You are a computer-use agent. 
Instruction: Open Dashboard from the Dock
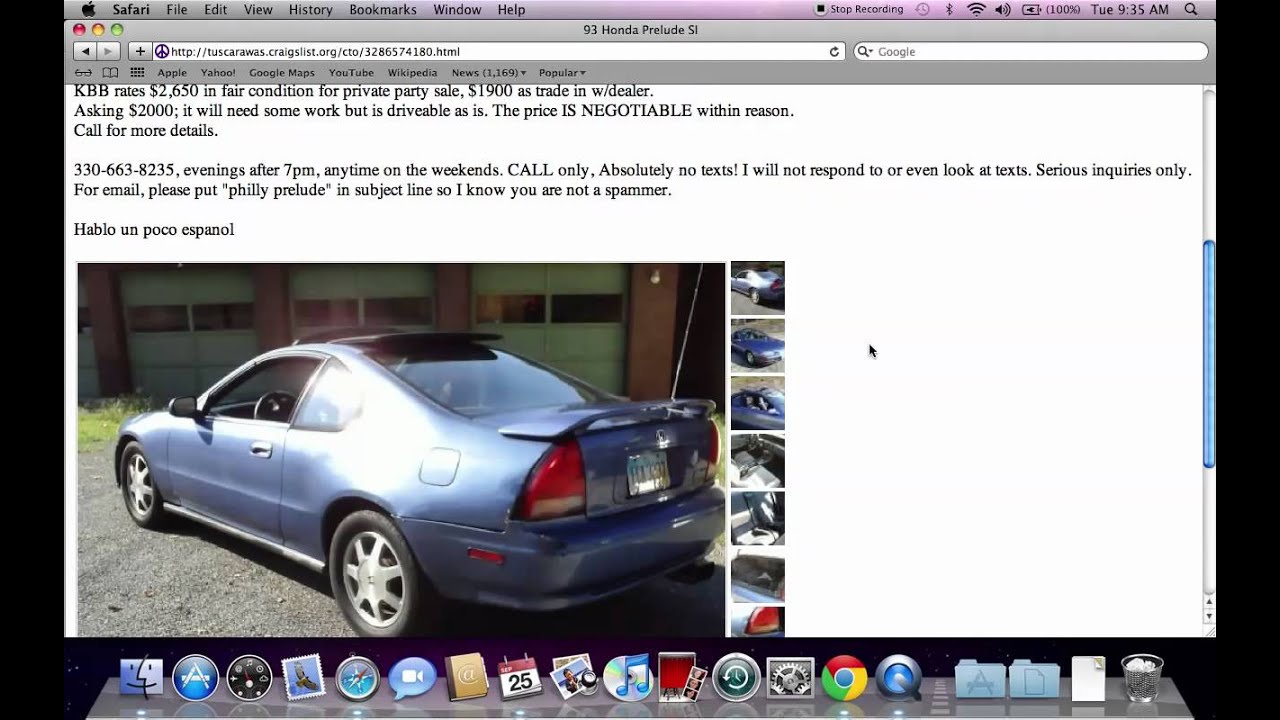coord(249,678)
